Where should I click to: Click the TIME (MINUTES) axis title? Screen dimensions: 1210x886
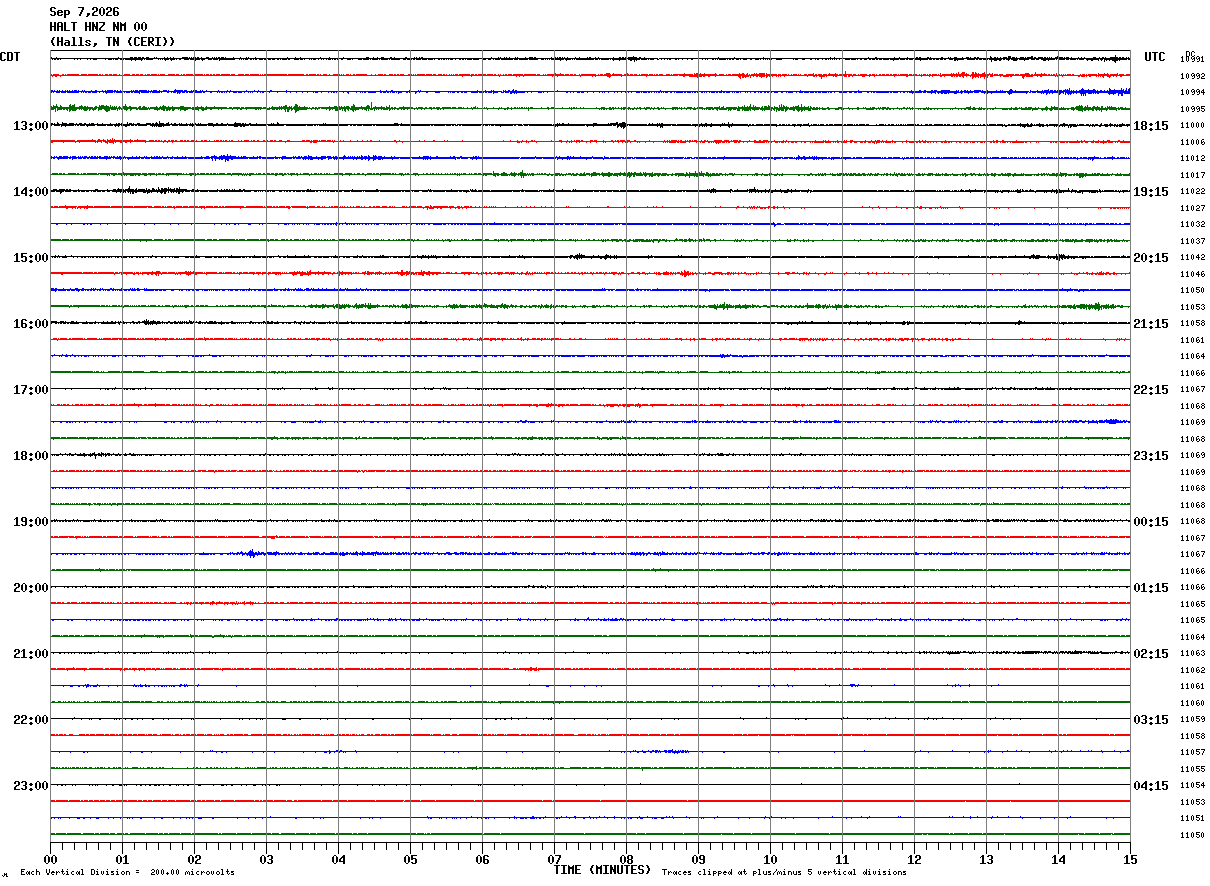pos(602,870)
